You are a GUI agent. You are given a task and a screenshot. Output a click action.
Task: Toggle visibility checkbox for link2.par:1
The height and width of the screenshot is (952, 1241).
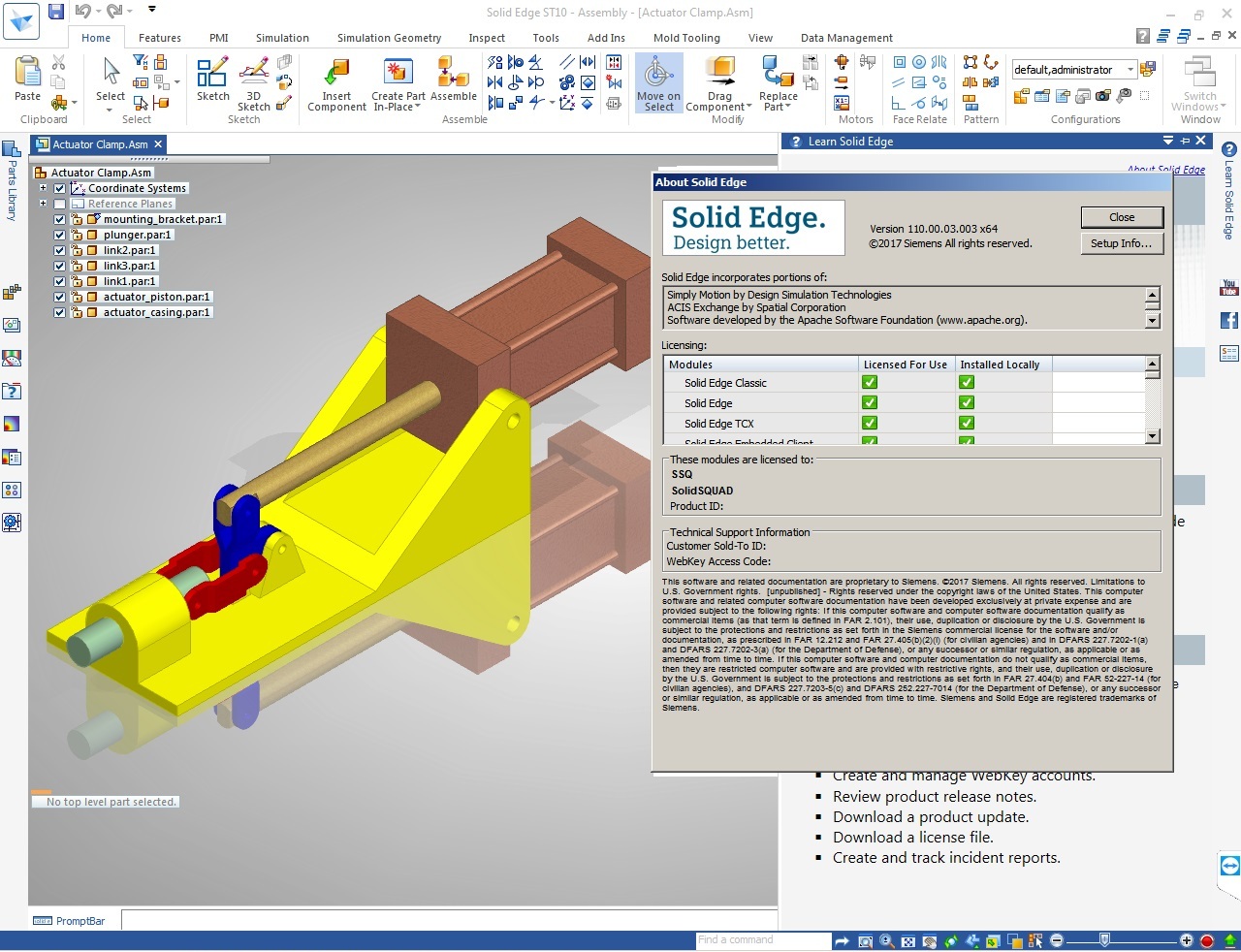click(60, 250)
